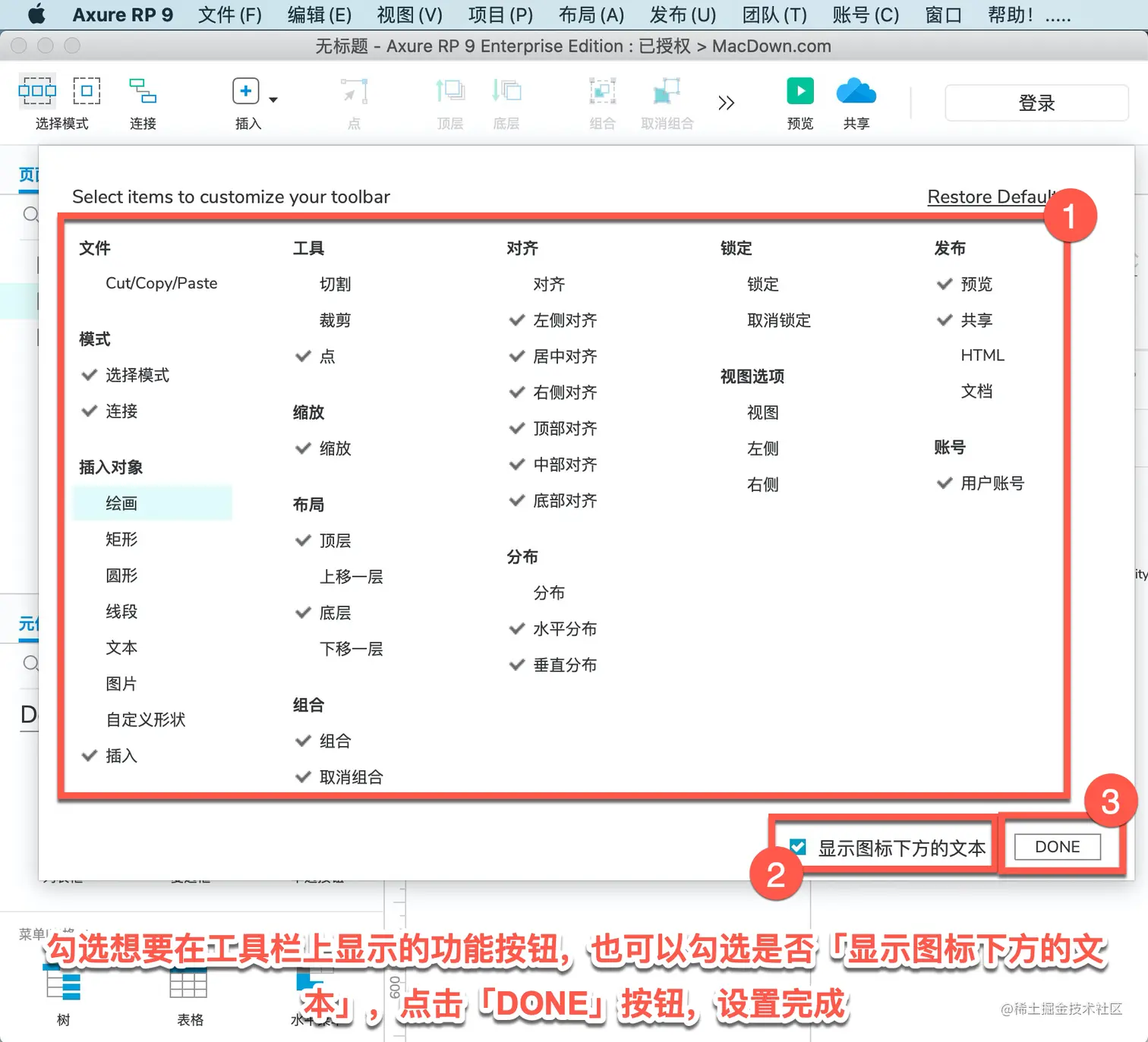Select the 连接 connector tool in the toolbar

[143, 91]
